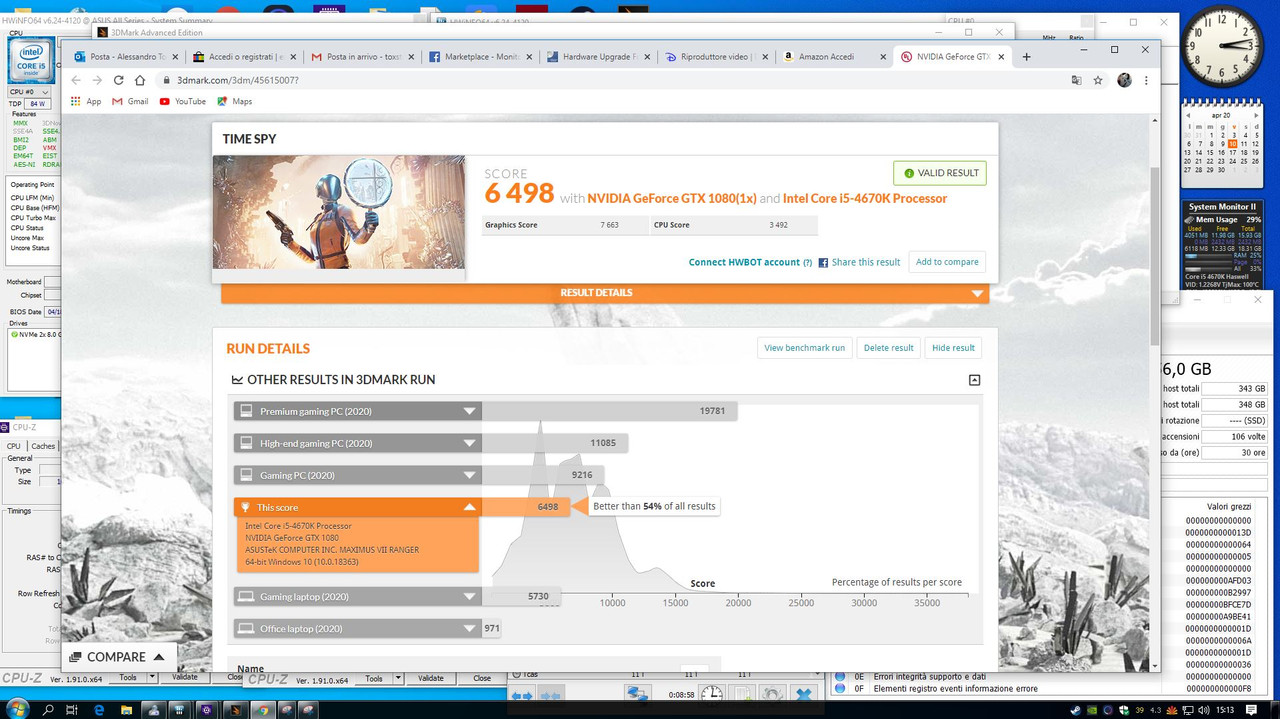The height and width of the screenshot is (719, 1280).
Task: Click the Add to compare button
Action: point(947,262)
